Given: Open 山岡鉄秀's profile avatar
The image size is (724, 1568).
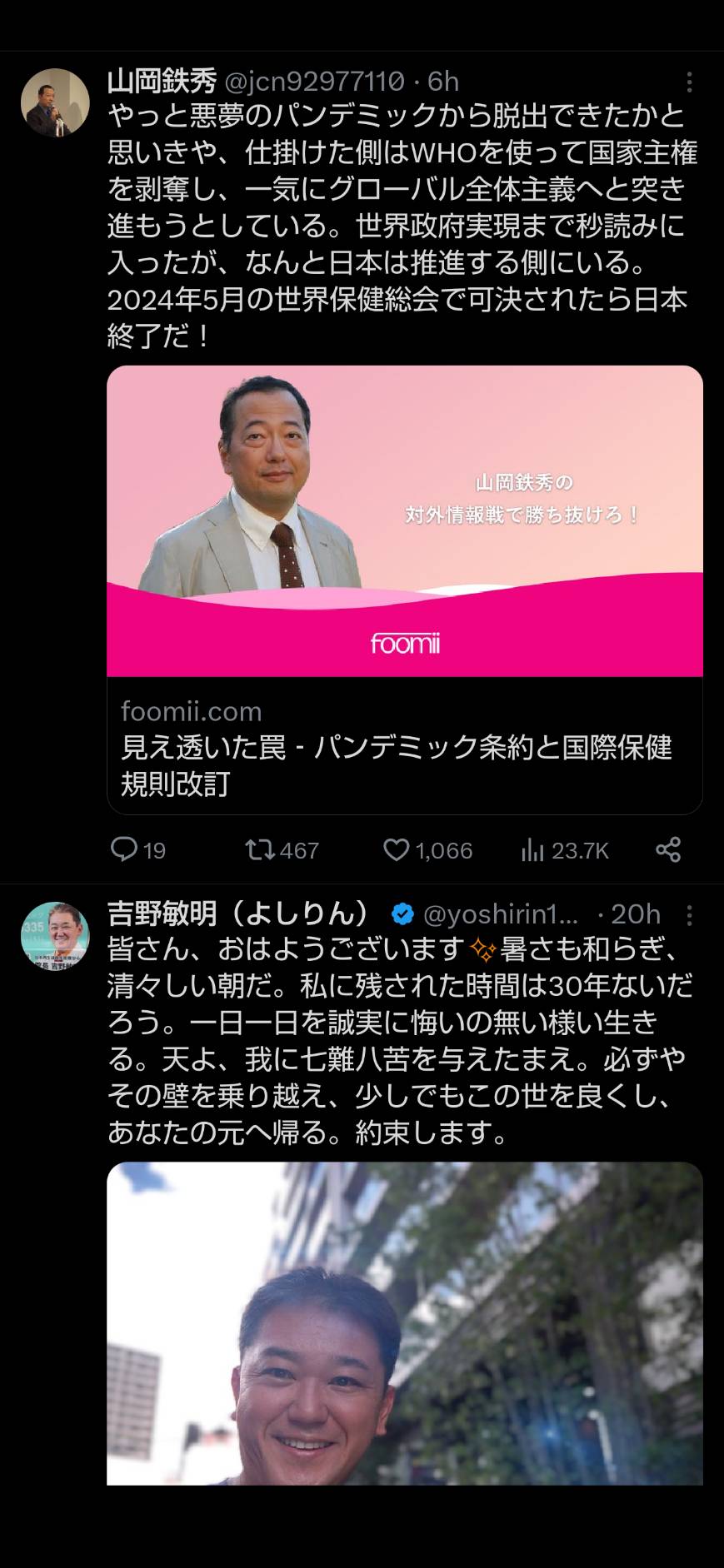Looking at the screenshot, I should click(x=55, y=102).
